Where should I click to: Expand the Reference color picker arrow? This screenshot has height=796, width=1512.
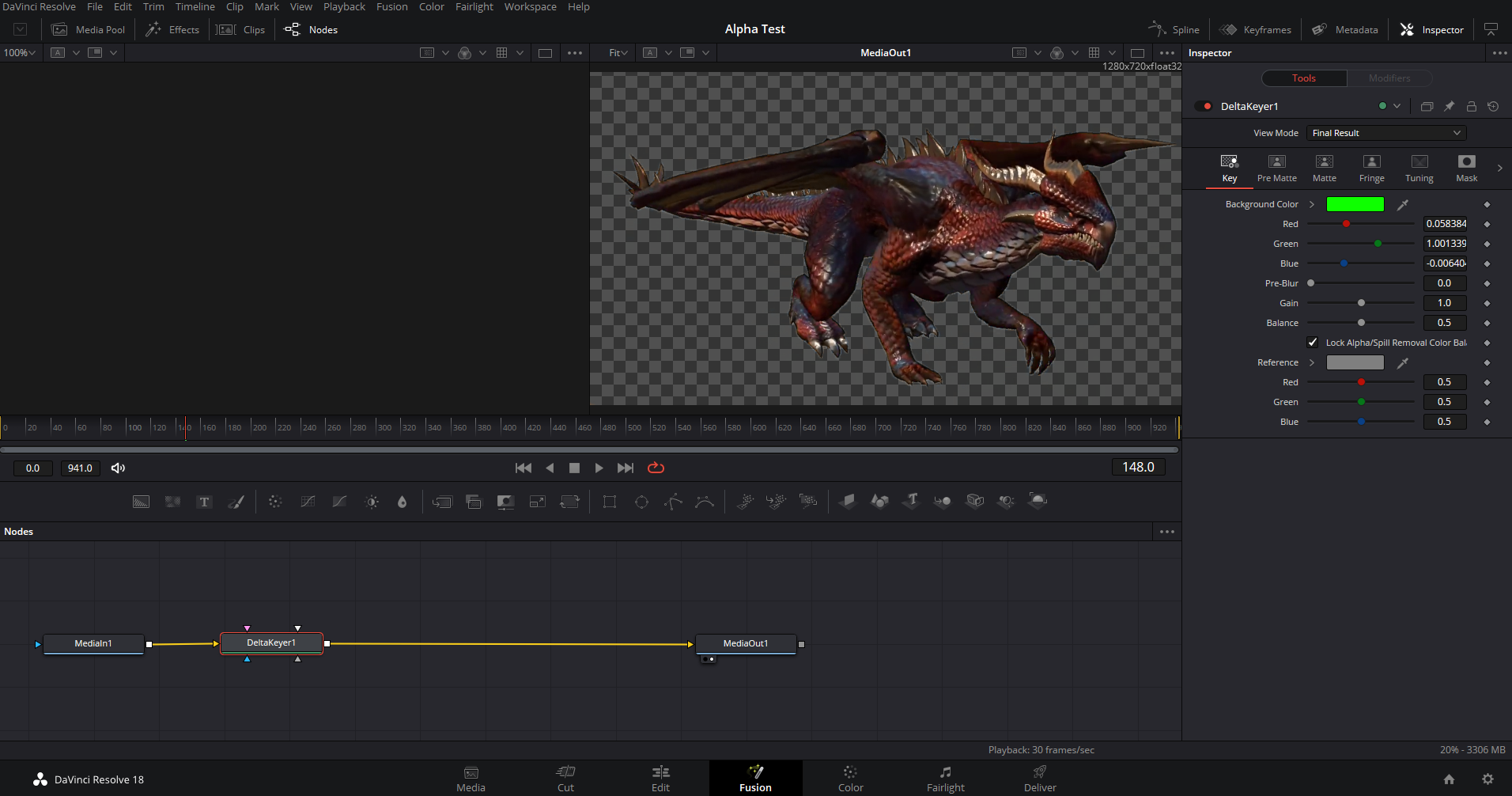1312,362
